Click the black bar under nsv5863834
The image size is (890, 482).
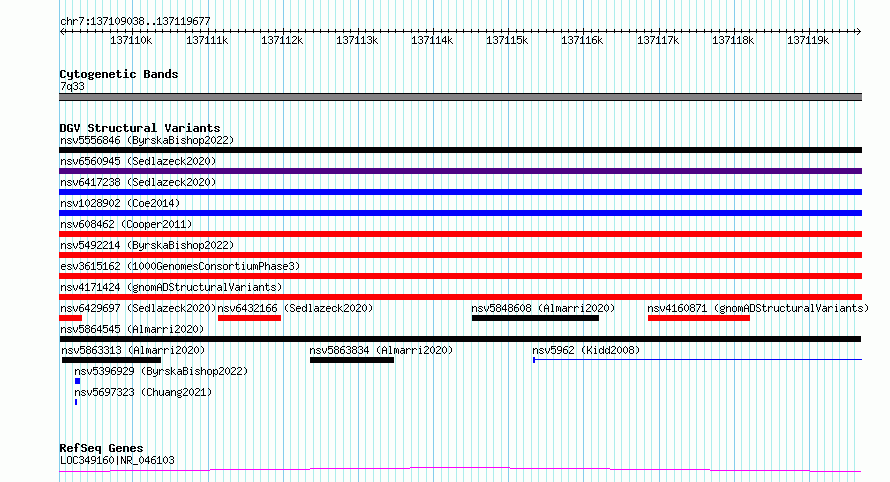pos(352,360)
